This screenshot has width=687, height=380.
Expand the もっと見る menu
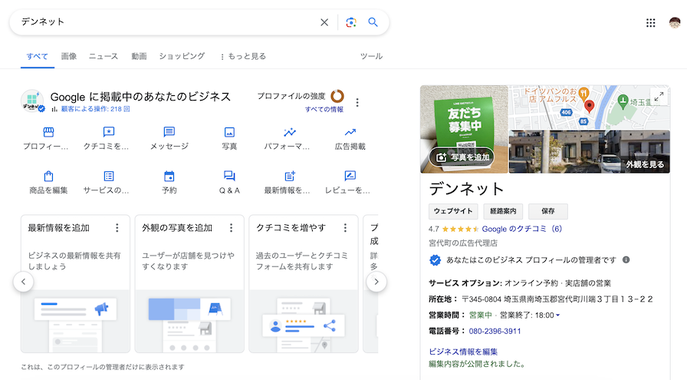tap(243, 56)
